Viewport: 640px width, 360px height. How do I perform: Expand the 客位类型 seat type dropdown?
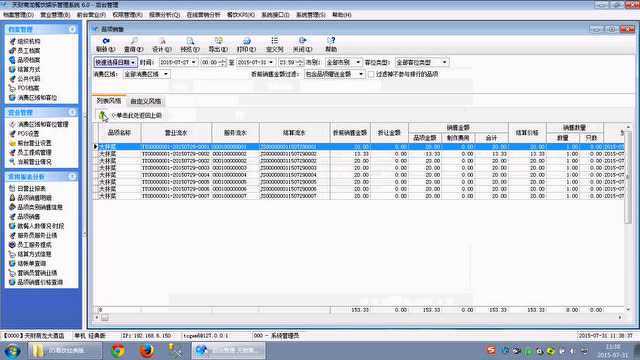[x=422, y=62]
